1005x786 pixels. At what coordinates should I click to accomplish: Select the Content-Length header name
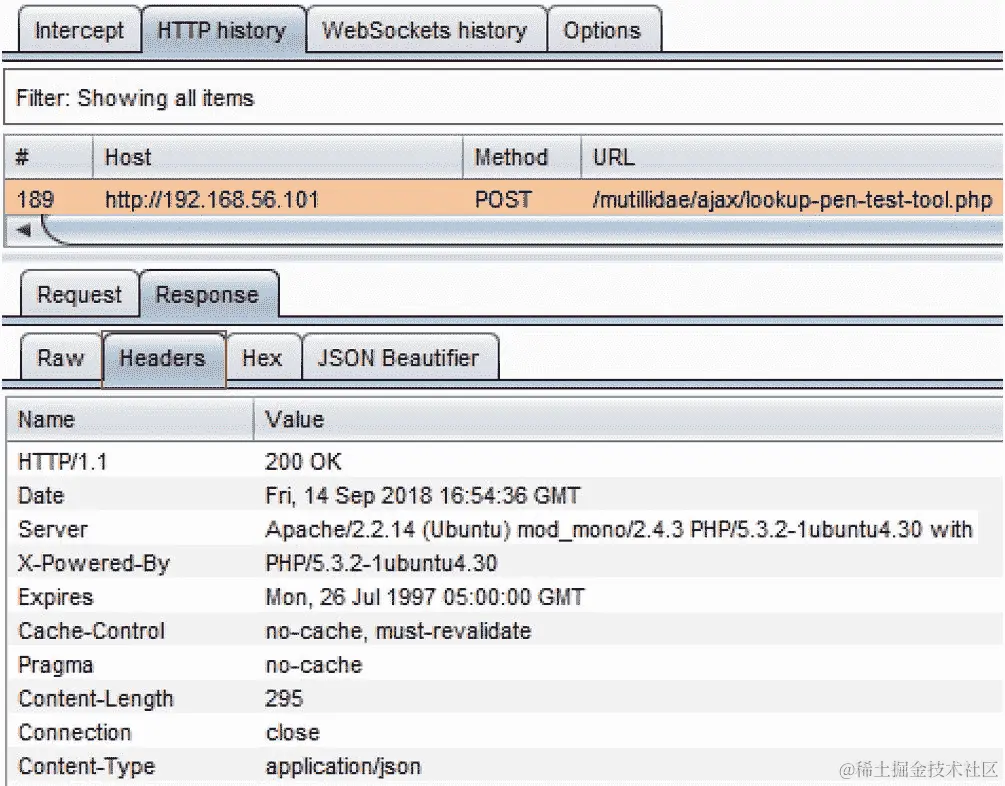(96, 699)
